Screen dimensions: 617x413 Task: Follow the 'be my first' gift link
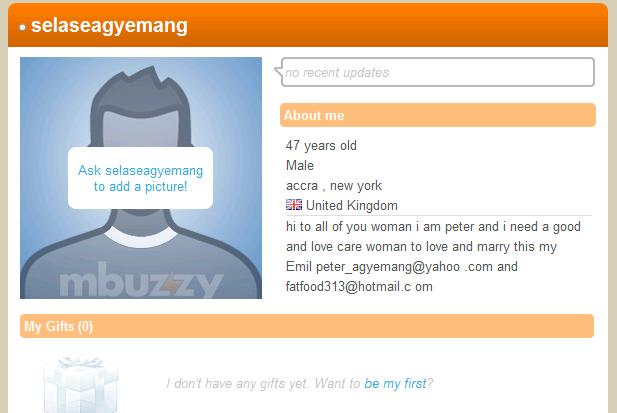pos(395,383)
